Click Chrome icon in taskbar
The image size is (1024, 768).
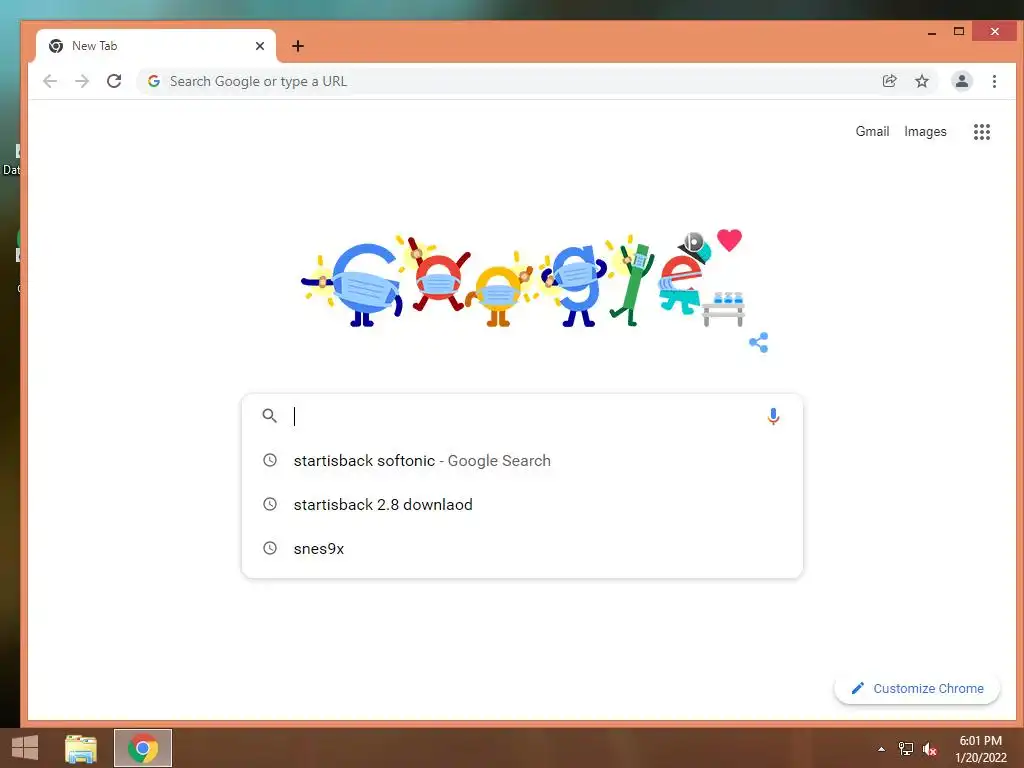pyautogui.click(x=143, y=748)
